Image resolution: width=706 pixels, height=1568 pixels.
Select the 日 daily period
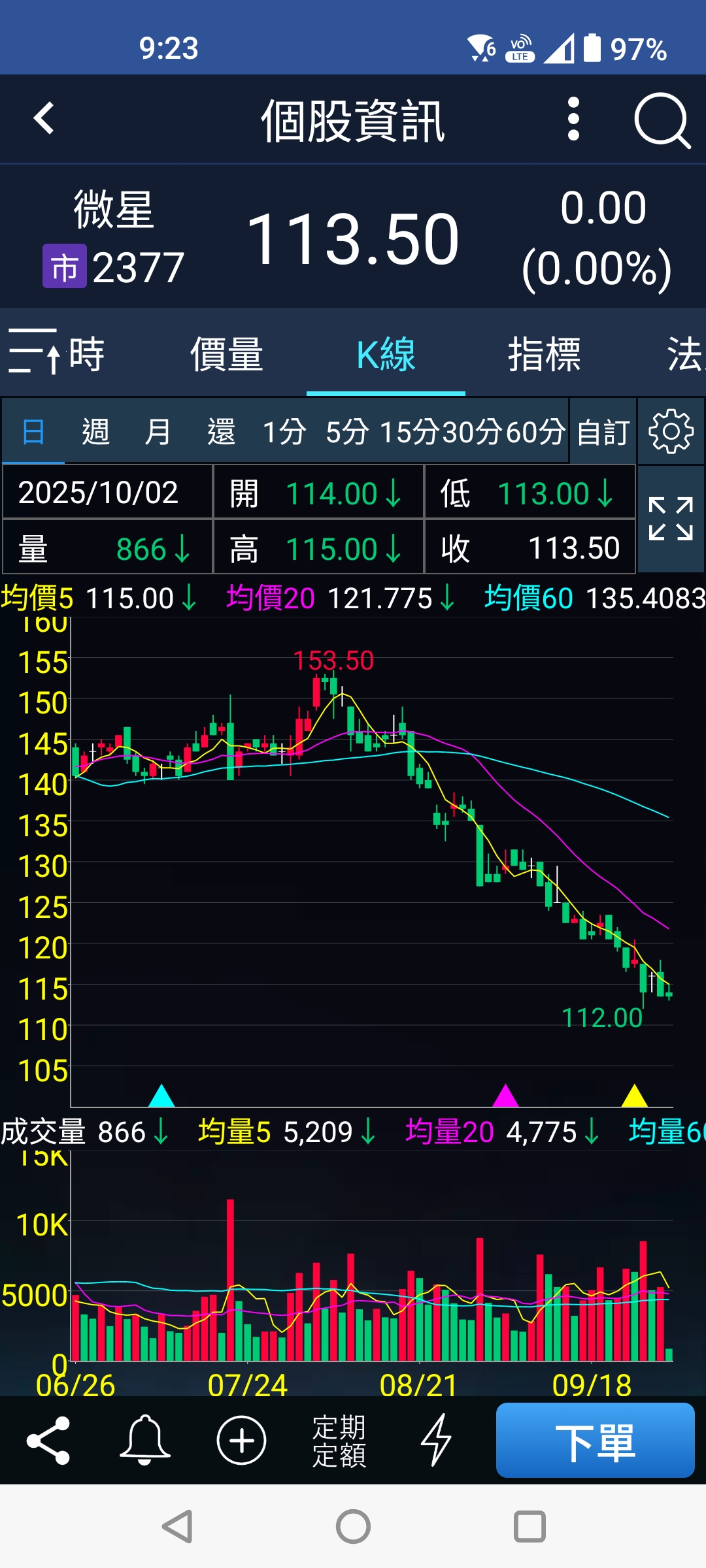point(33,432)
